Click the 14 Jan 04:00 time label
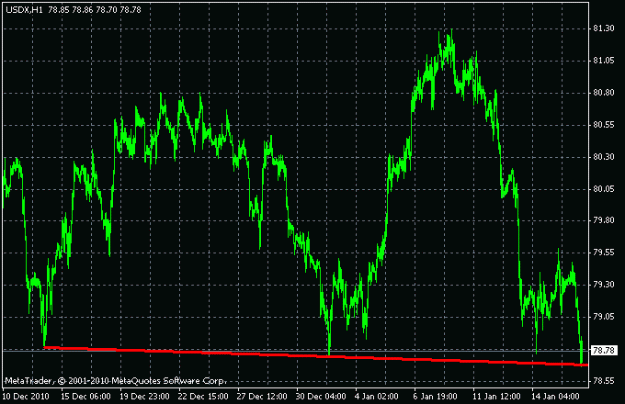The height and width of the screenshot is (404, 625). pos(555,396)
